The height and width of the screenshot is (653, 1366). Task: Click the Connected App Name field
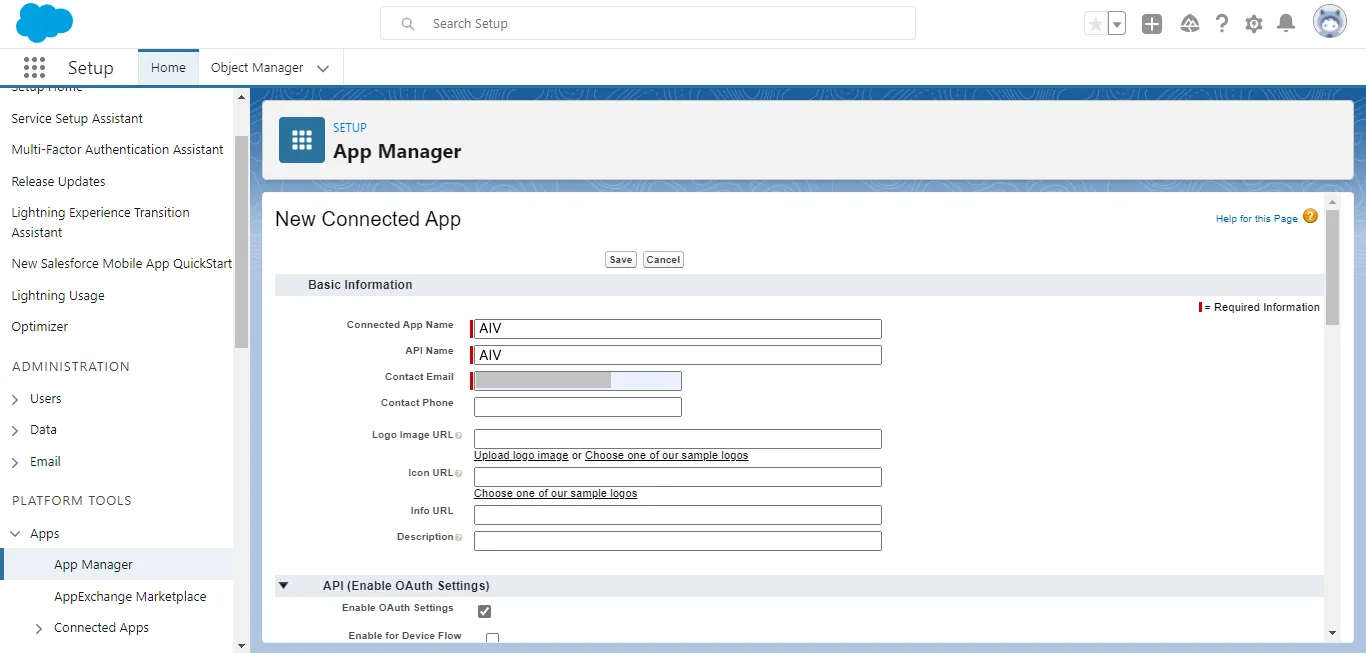[x=678, y=329]
